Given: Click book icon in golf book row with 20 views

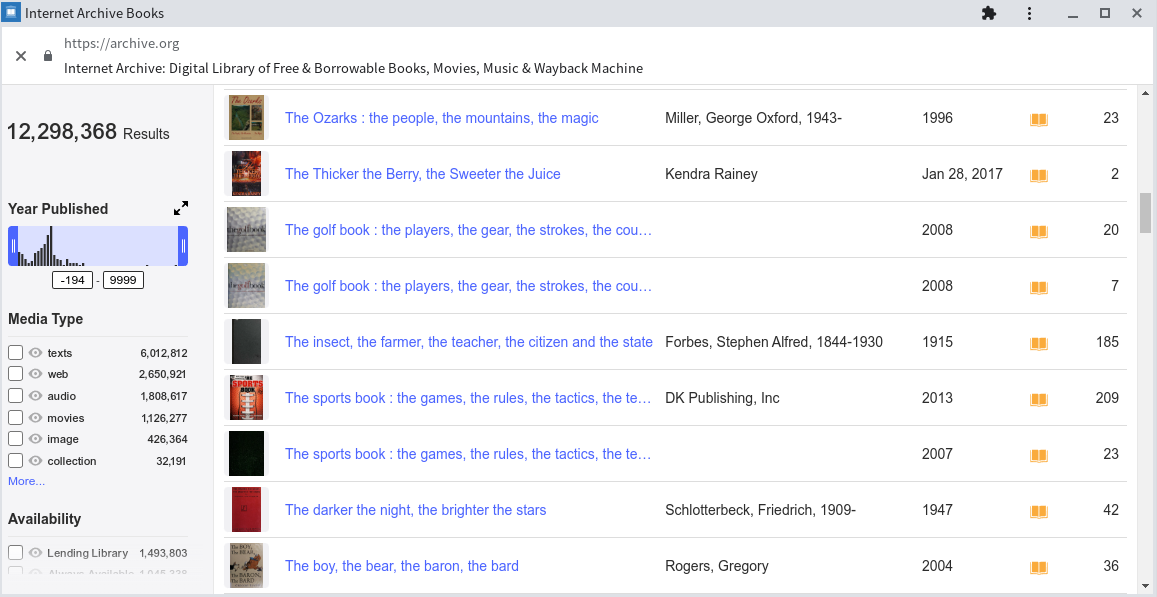Looking at the screenshot, I should pos(1039,231).
